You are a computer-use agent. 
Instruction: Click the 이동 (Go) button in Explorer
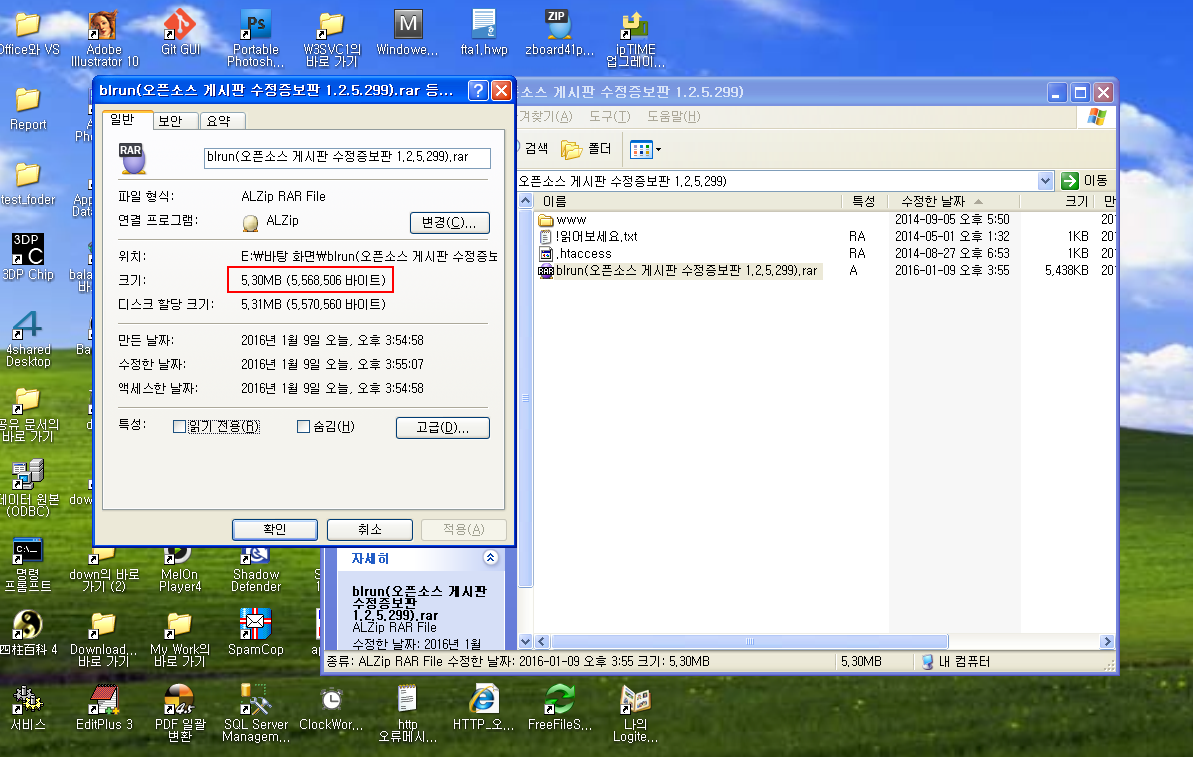pos(1085,180)
